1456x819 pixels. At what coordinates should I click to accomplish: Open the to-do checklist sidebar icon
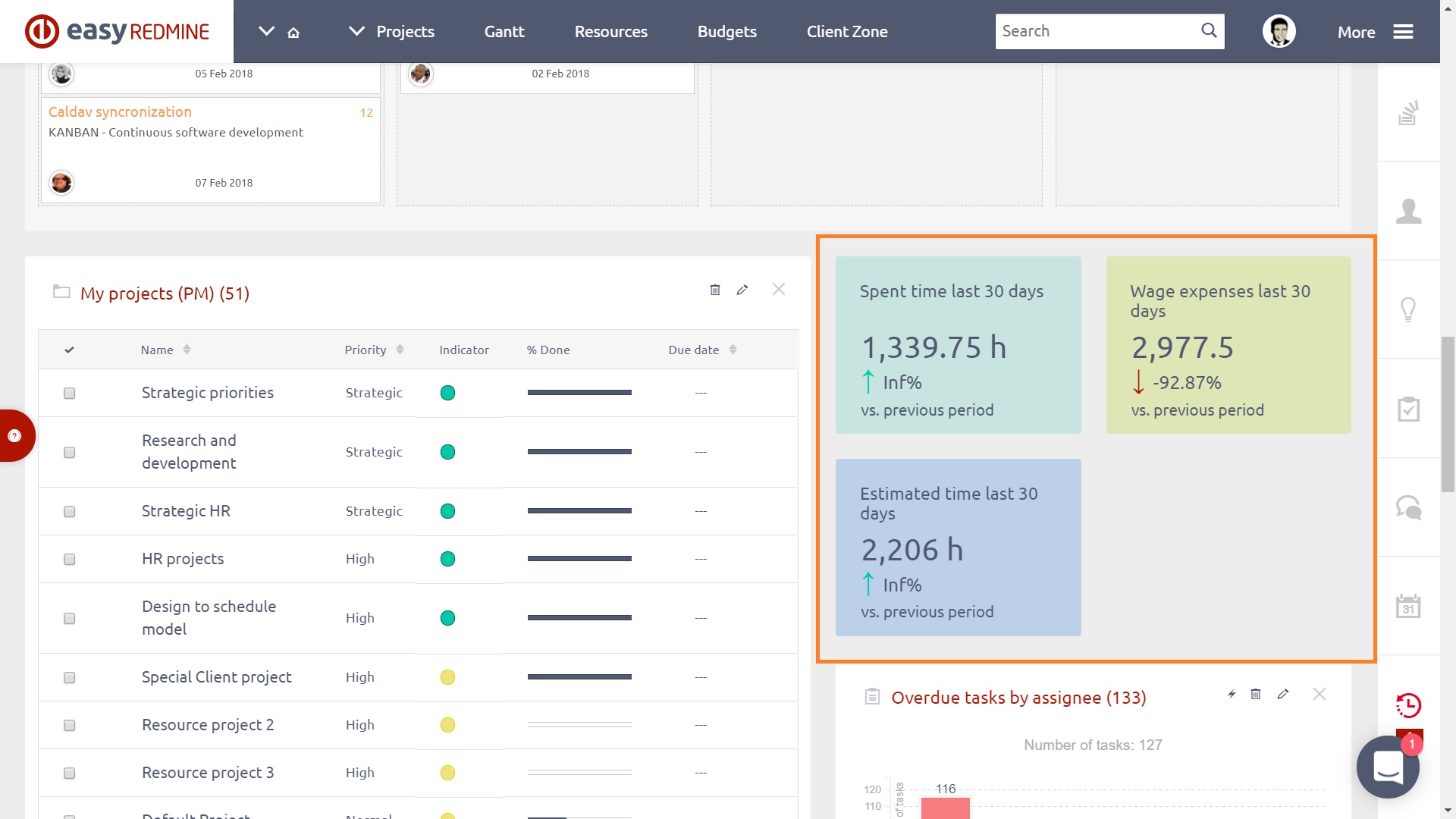tap(1408, 409)
